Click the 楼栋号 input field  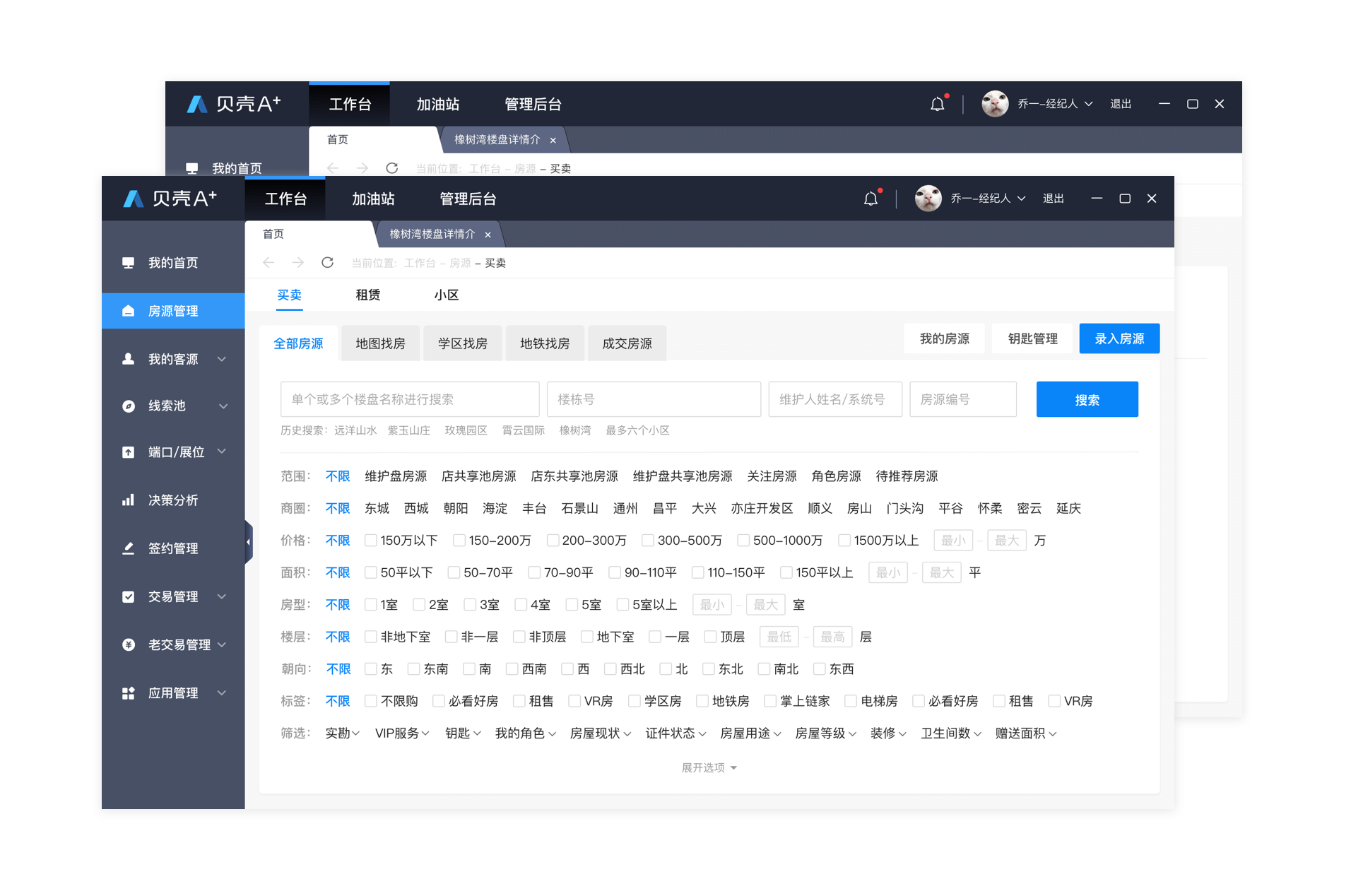(x=653, y=400)
